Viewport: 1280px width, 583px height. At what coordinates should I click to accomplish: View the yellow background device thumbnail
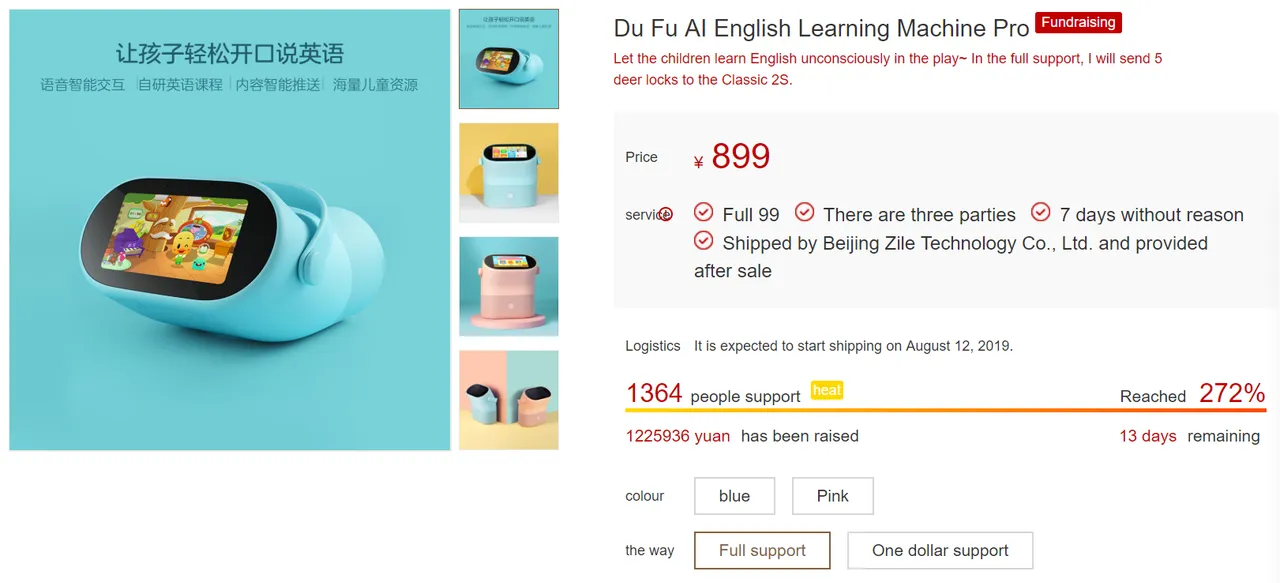pos(509,172)
